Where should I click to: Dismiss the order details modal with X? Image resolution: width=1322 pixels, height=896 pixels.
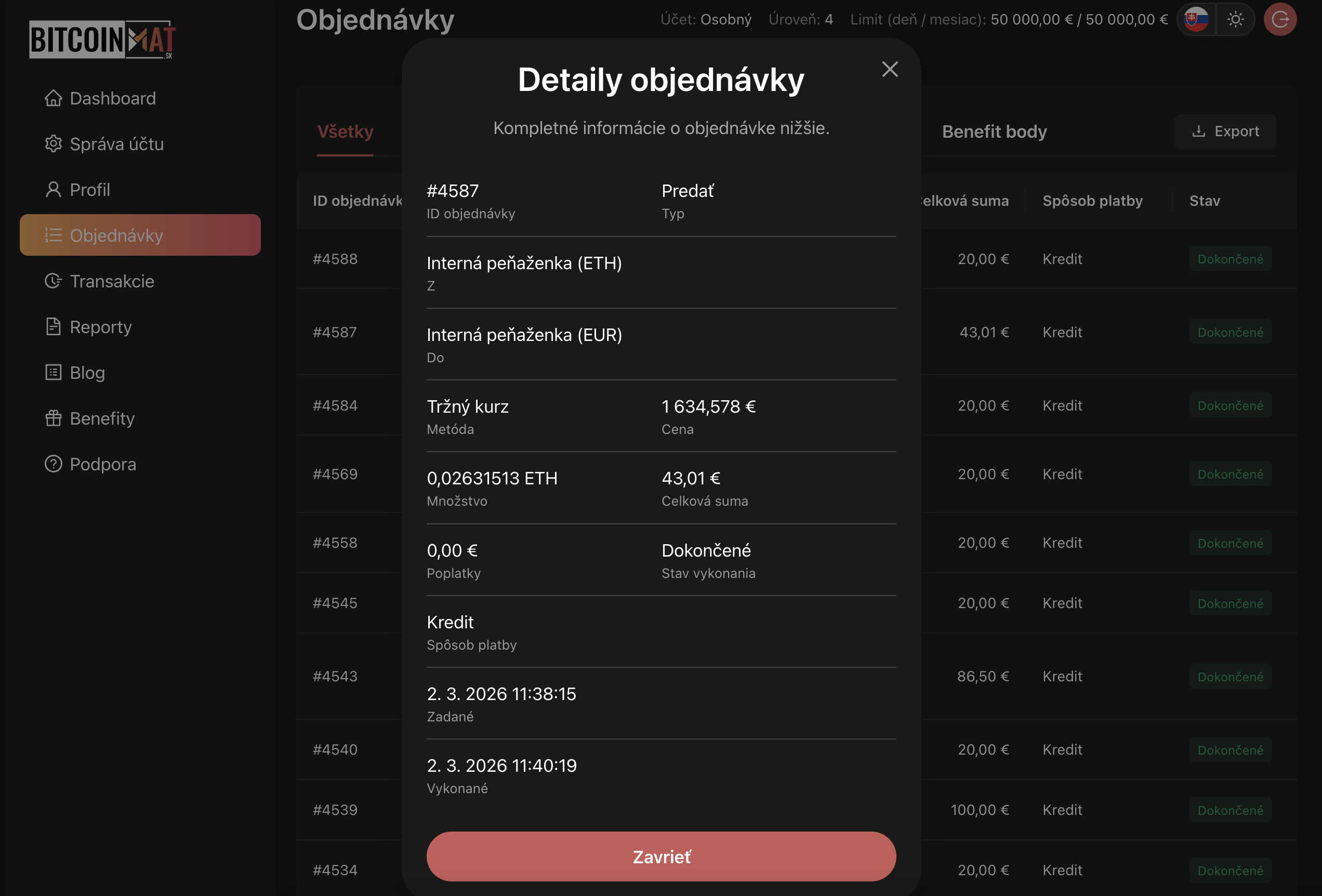point(890,70)
